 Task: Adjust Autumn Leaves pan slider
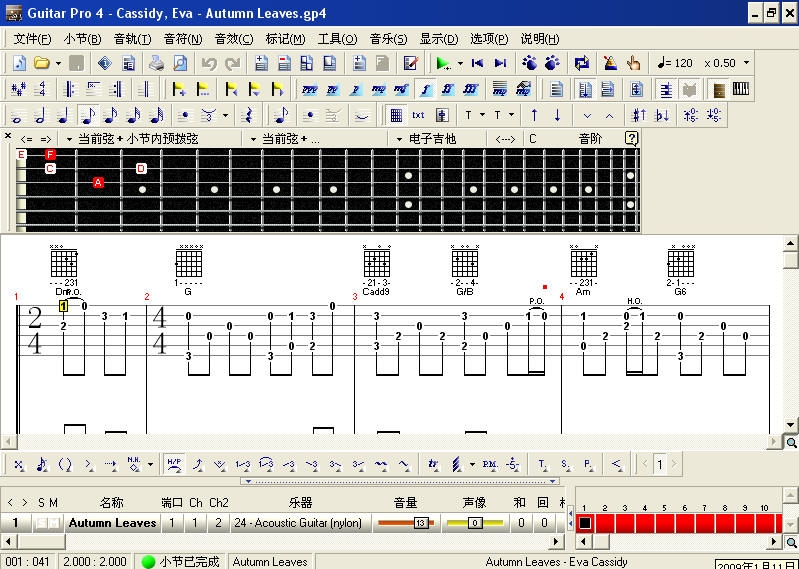tap(475, 523)
